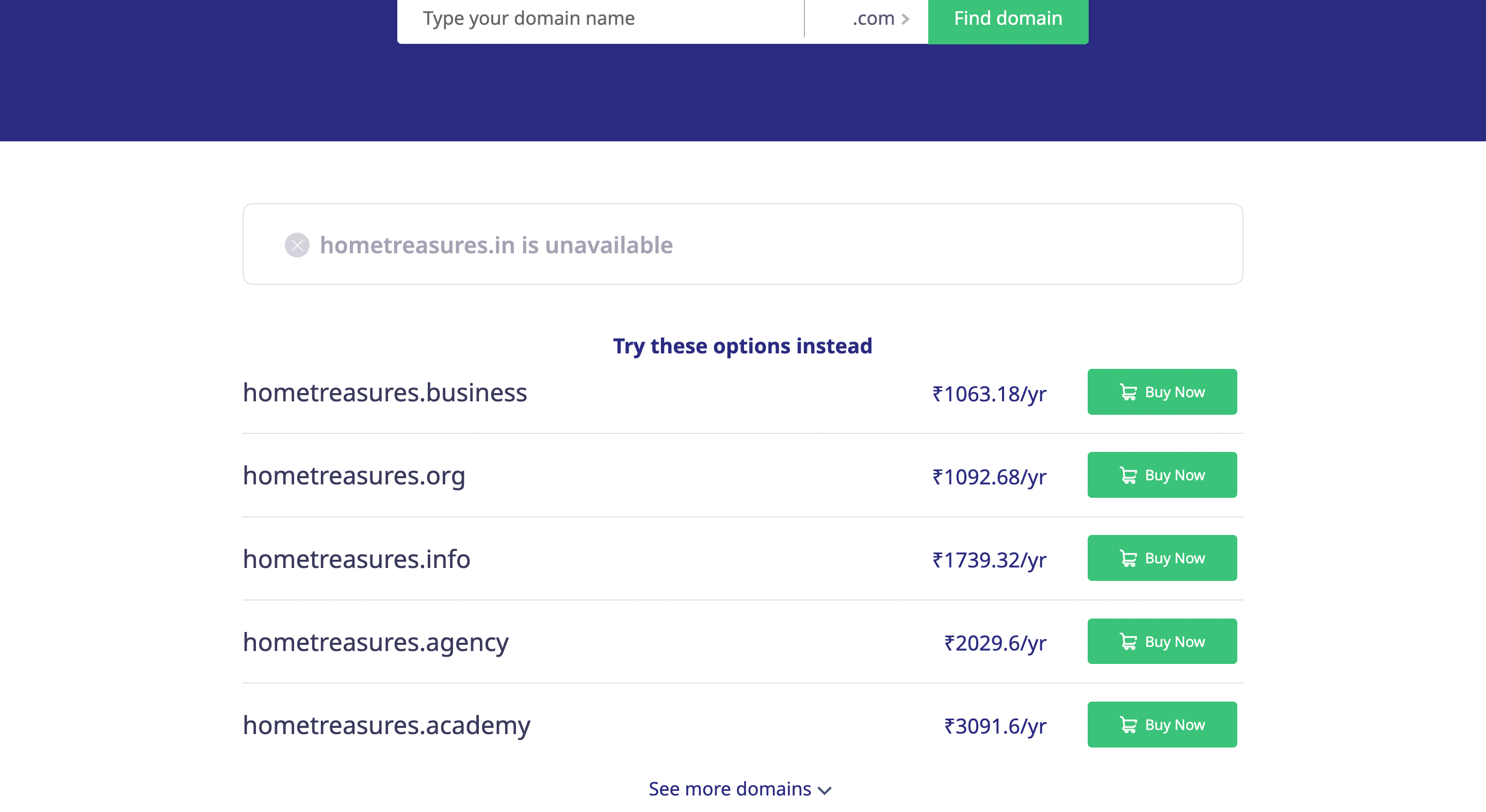Select hometreasures.agency domain name
This screenshot has width=1486, height=812.
pos(376,642)
